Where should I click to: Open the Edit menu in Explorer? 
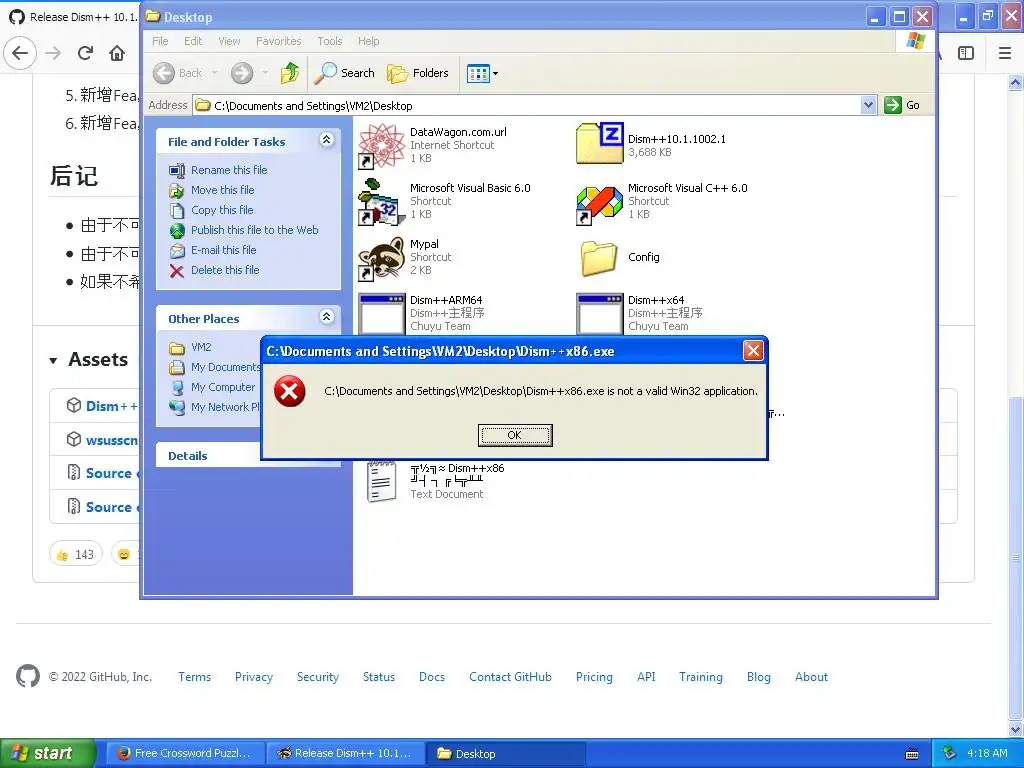pos(193,41)
